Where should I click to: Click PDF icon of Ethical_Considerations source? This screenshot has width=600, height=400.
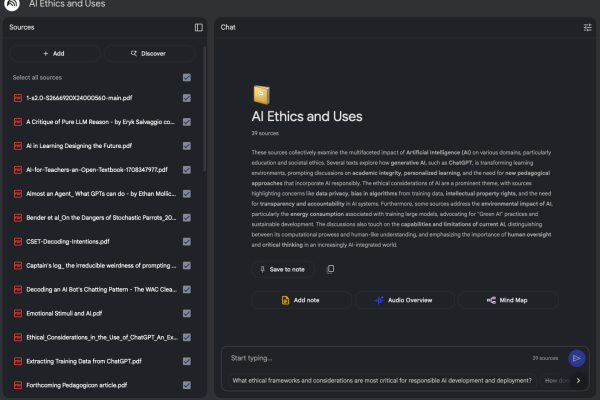tap(18, 337)
